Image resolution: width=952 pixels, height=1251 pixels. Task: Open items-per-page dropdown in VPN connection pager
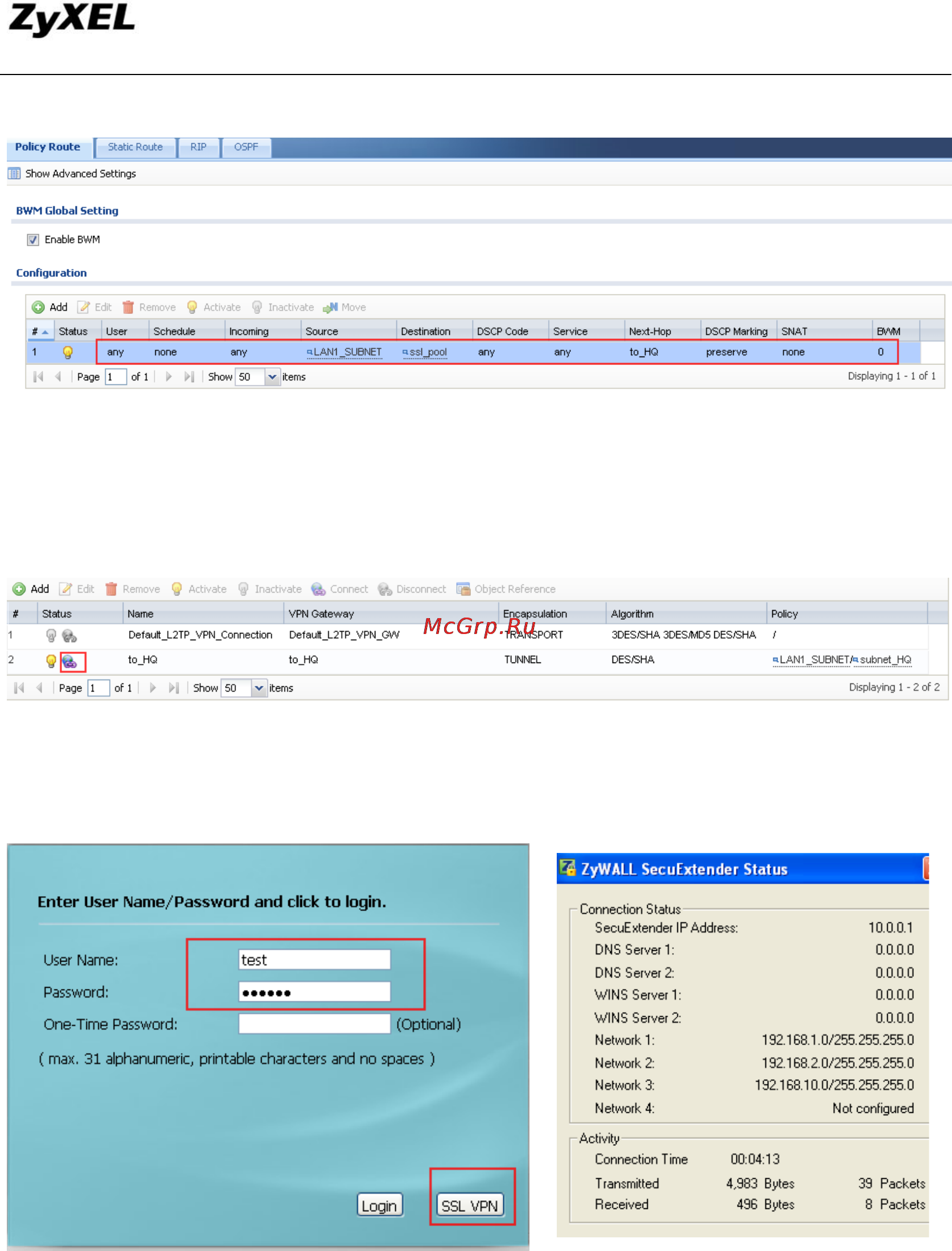259,688
